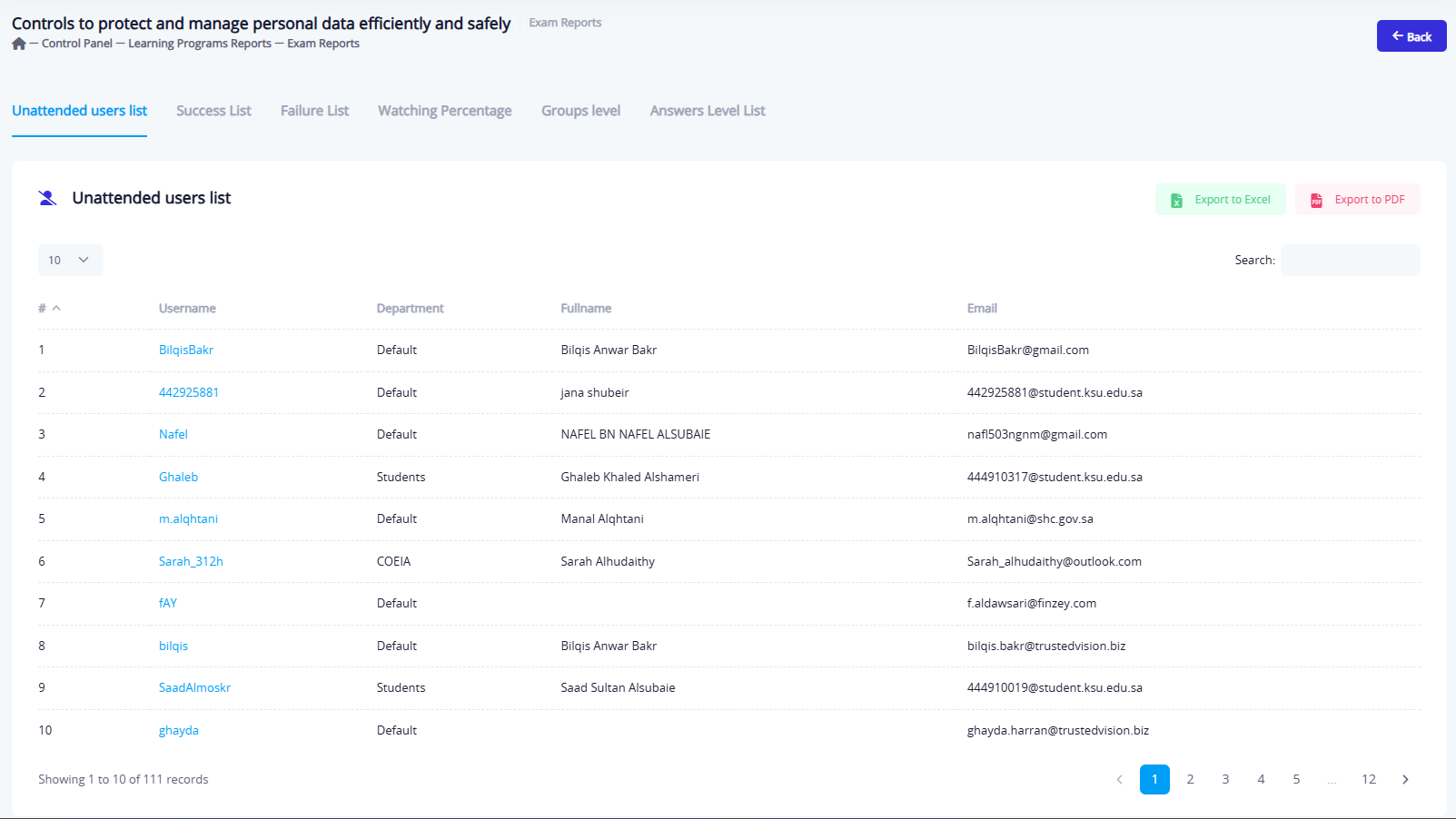The width and height of the screenshot is (1456, 819).
Task: Open the BilqisBakr username link
Action: 186,350
